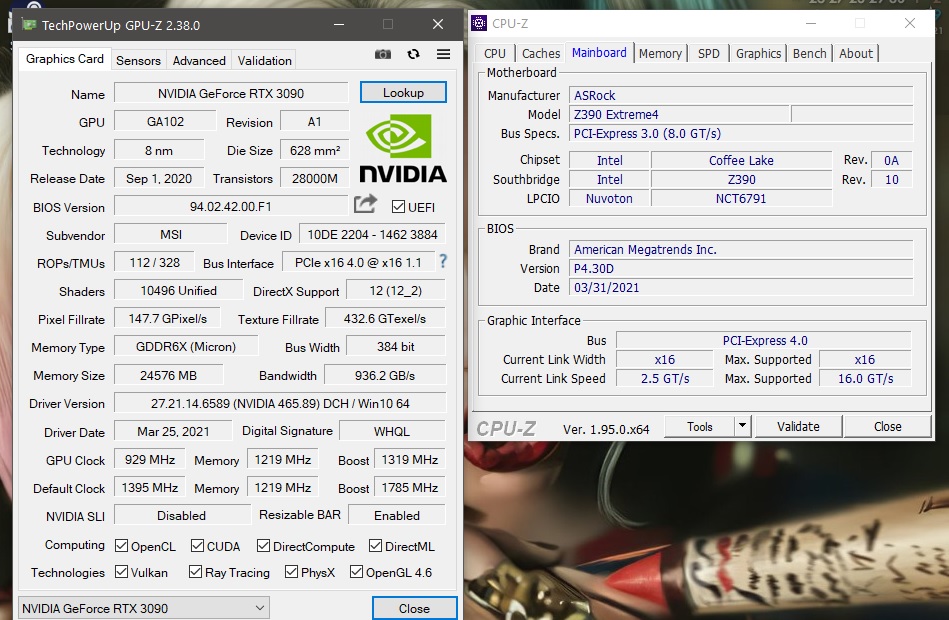This screenshot has width=949, height=620.
Task: Toggle the Vulkan checkbox
Action: pos(122,572)
